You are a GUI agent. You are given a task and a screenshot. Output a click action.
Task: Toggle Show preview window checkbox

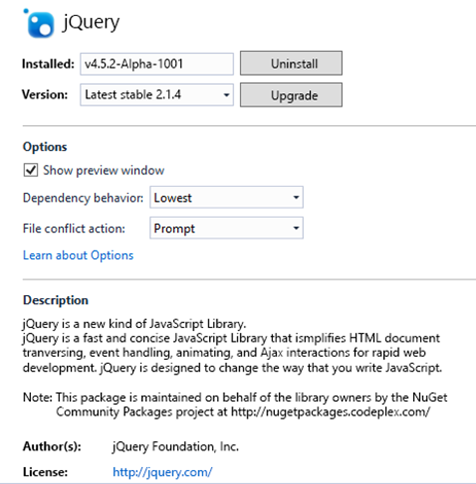(31, 170)
